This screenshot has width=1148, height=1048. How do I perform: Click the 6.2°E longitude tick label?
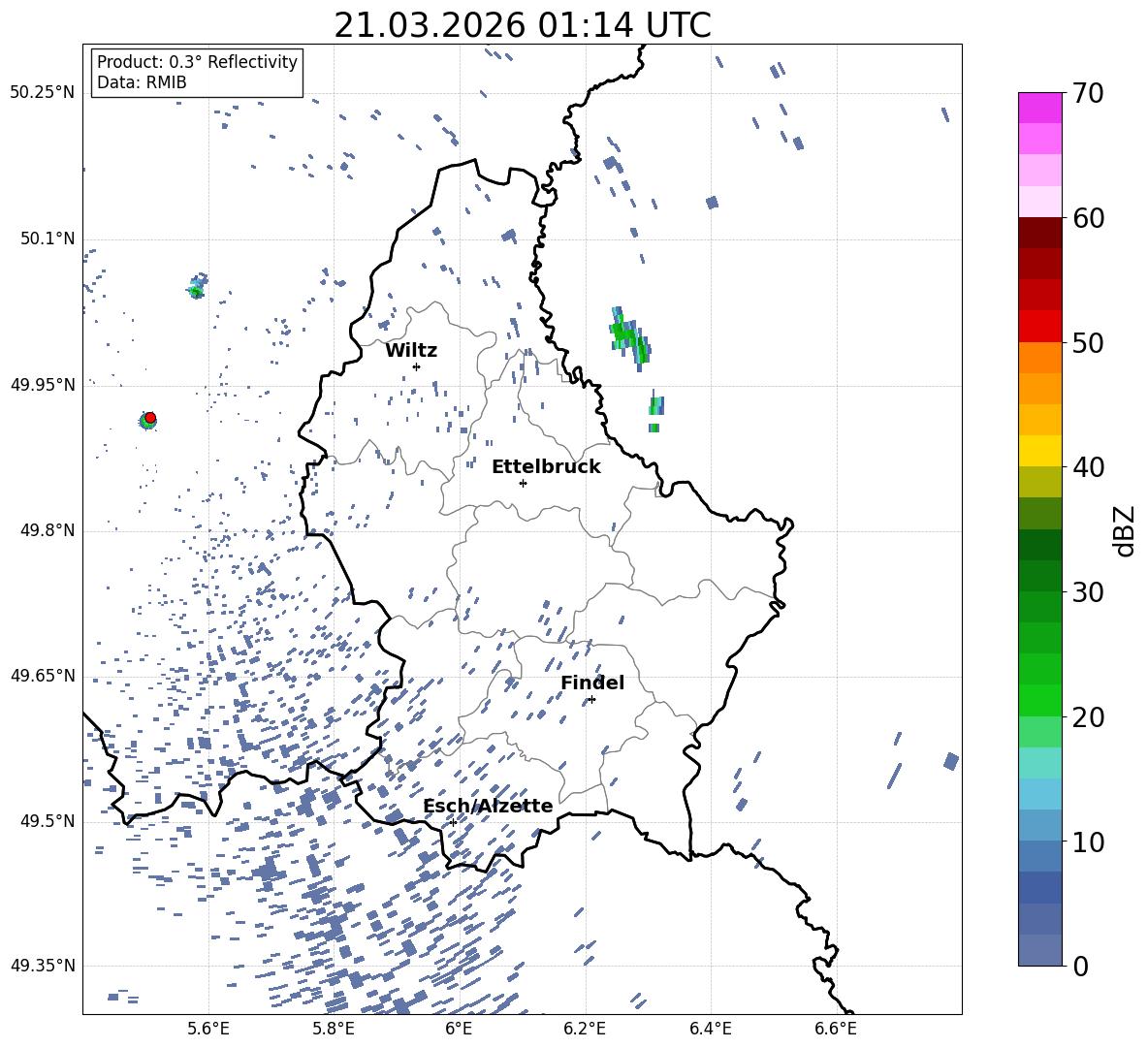[x=585, y=1027]
